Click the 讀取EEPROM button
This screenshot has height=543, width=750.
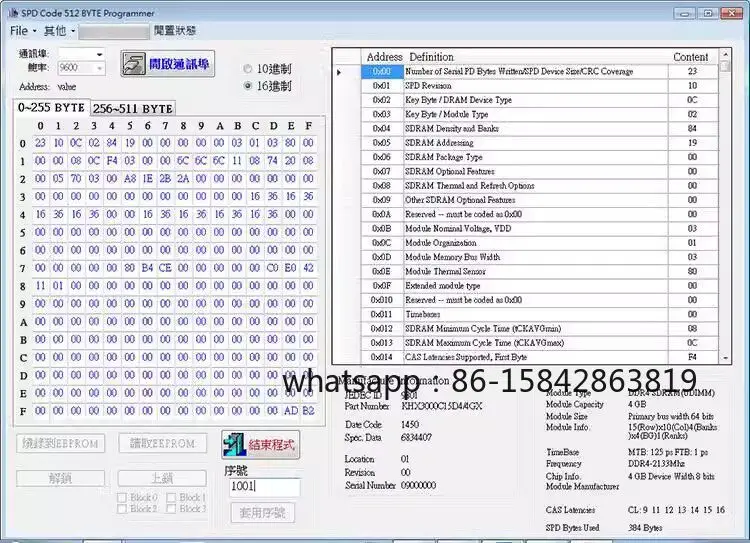tap(163, 443)
